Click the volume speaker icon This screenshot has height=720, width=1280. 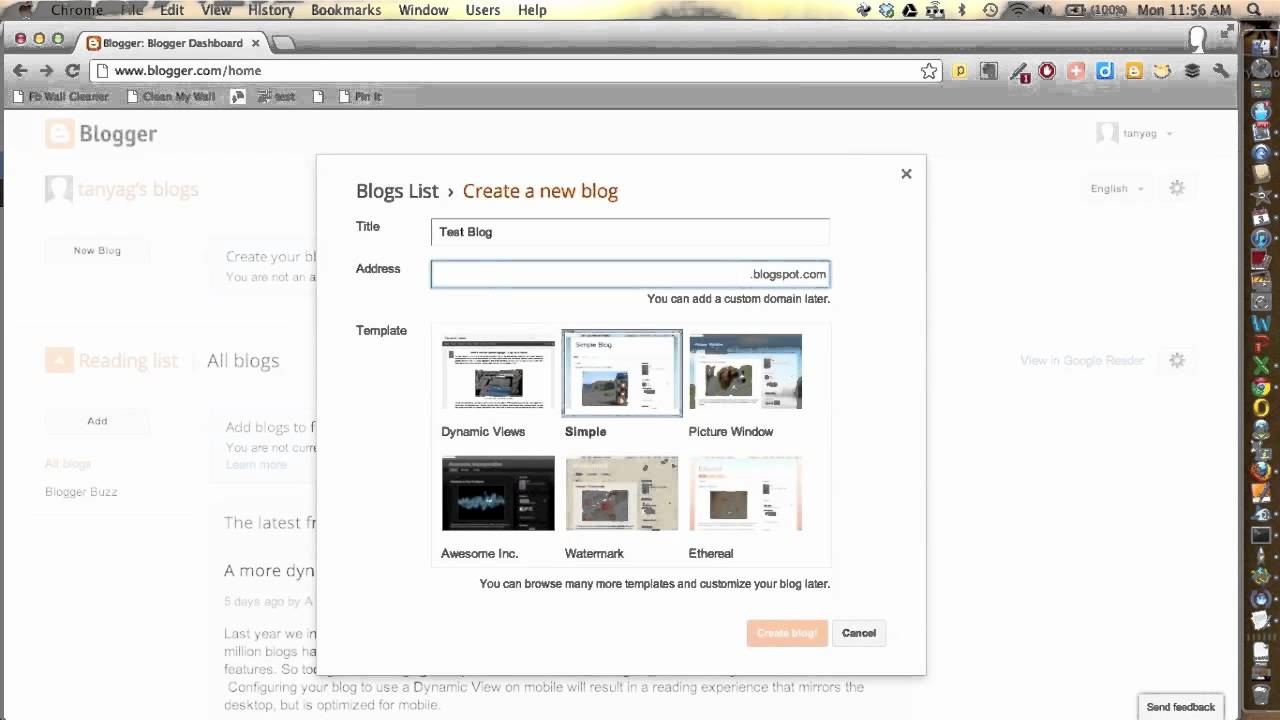[x=1046, y=10]
